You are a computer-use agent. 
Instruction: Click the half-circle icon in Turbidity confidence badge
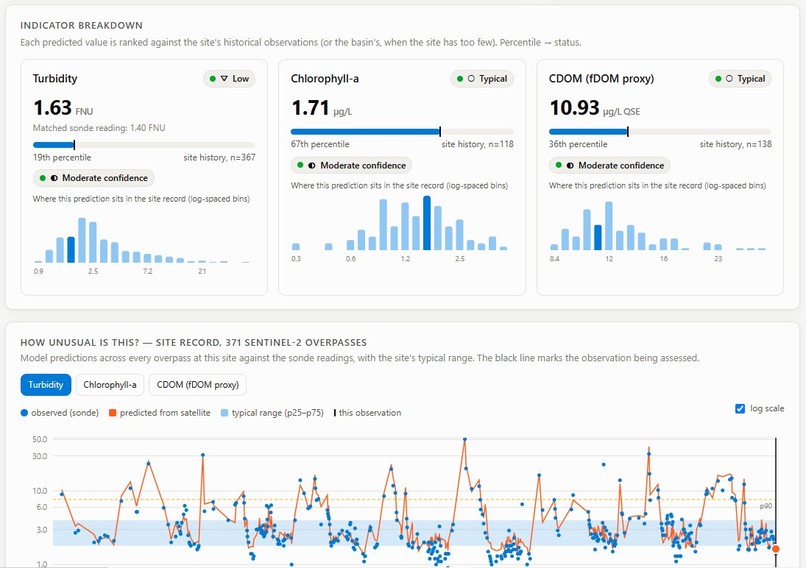(54, 178)
